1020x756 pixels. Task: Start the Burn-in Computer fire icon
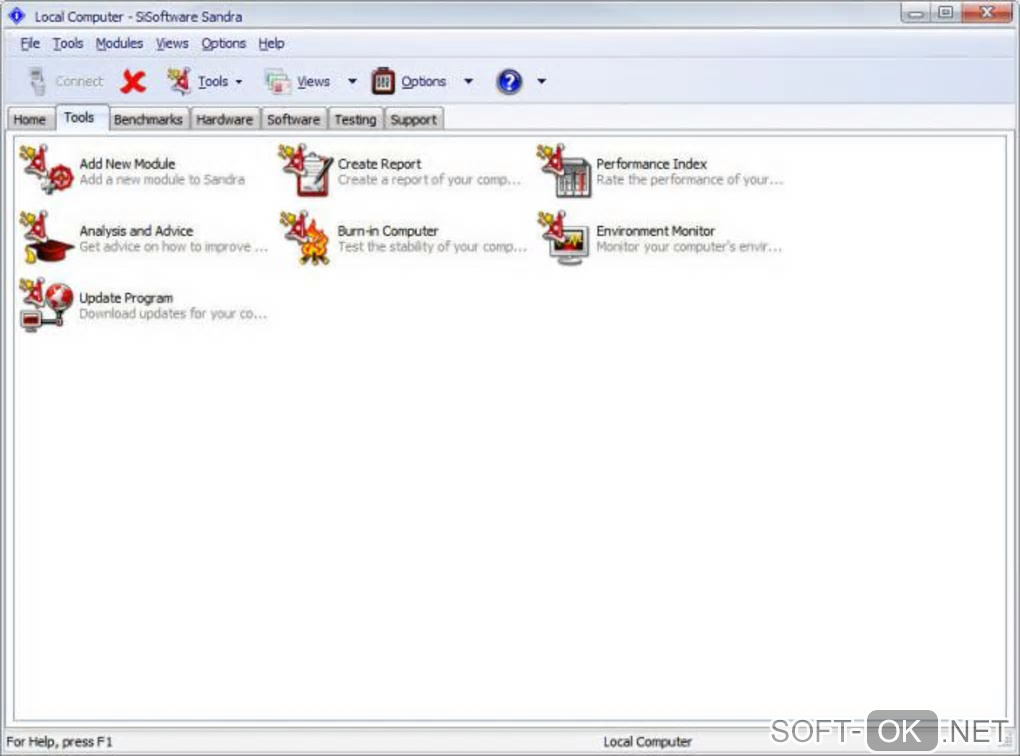coord(306,237)
